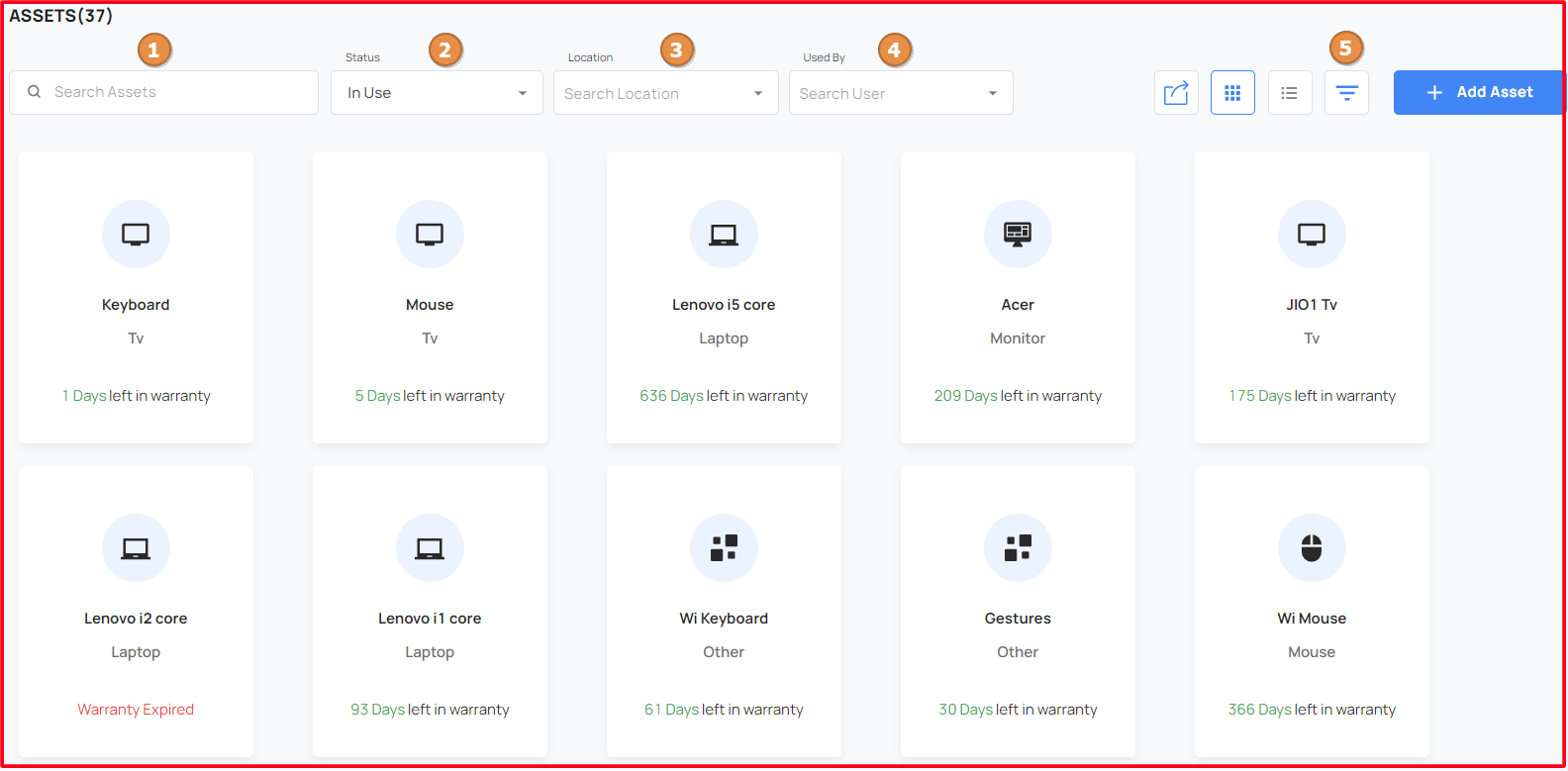Click the ASSETS(37) heading
Image resolution: width=1568 pixels, height=771 pixels.
(x=61, y=16)
